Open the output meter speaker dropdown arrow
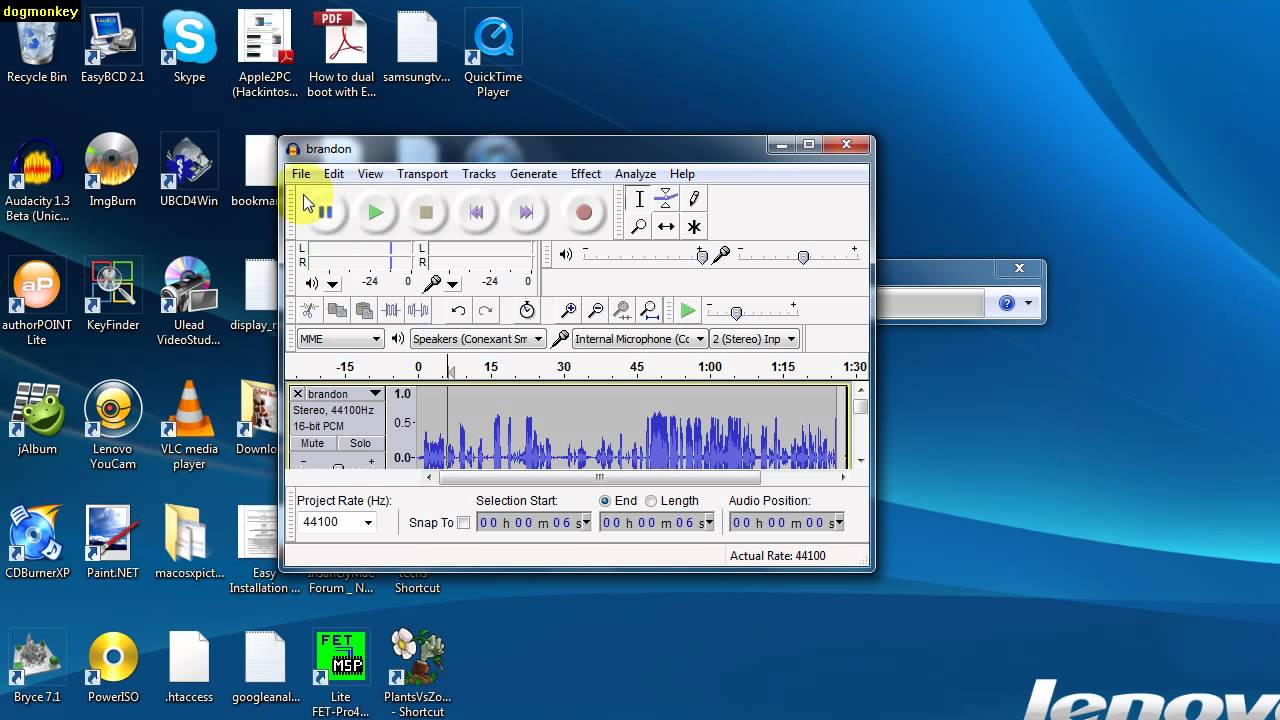 333,284
